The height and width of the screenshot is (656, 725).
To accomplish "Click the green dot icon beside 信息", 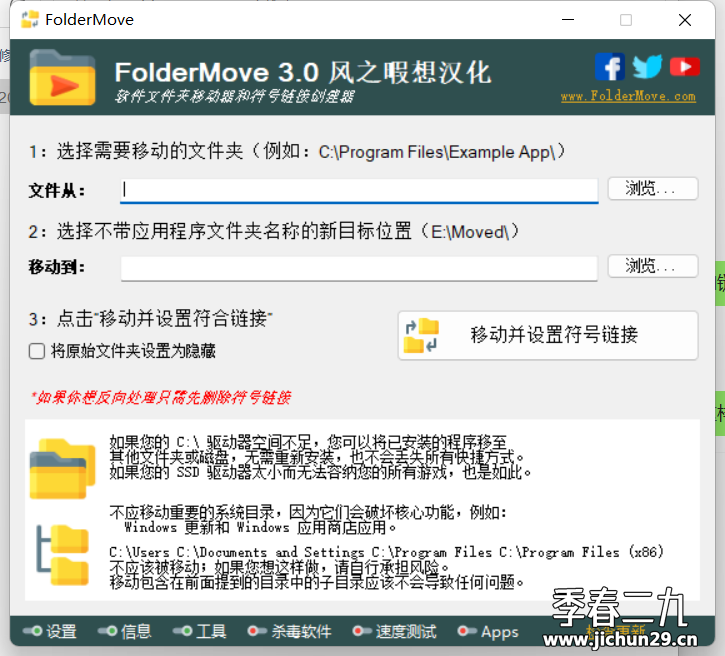I will click(107, 631).
